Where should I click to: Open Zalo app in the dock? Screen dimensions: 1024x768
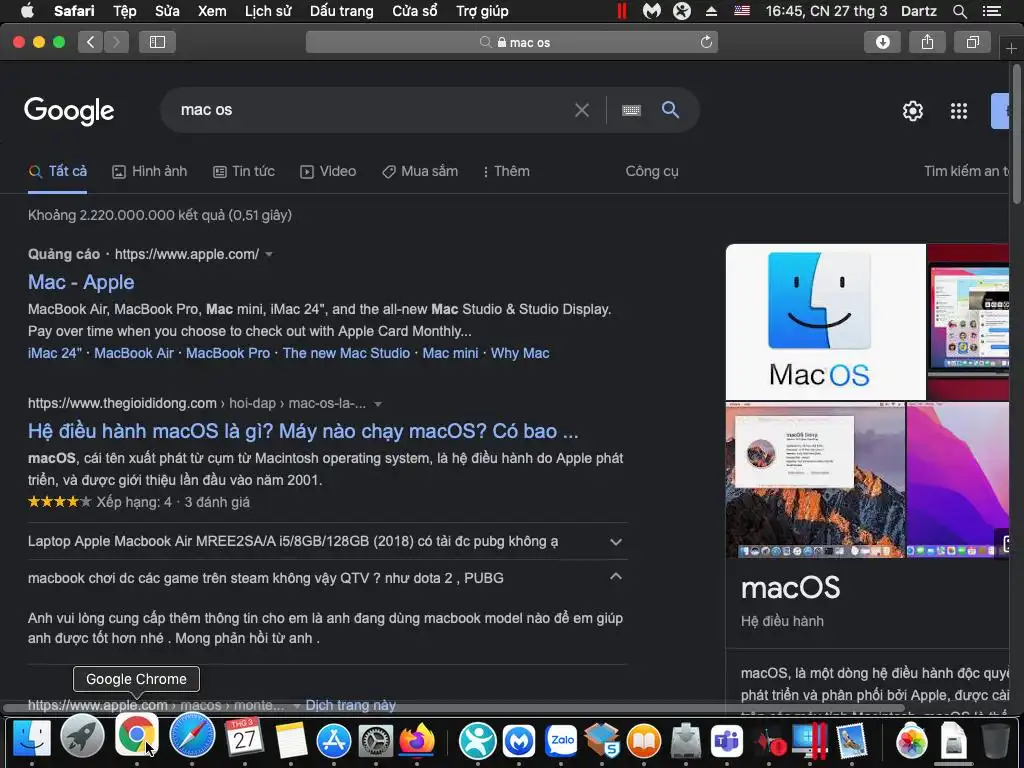click(562, 741)
